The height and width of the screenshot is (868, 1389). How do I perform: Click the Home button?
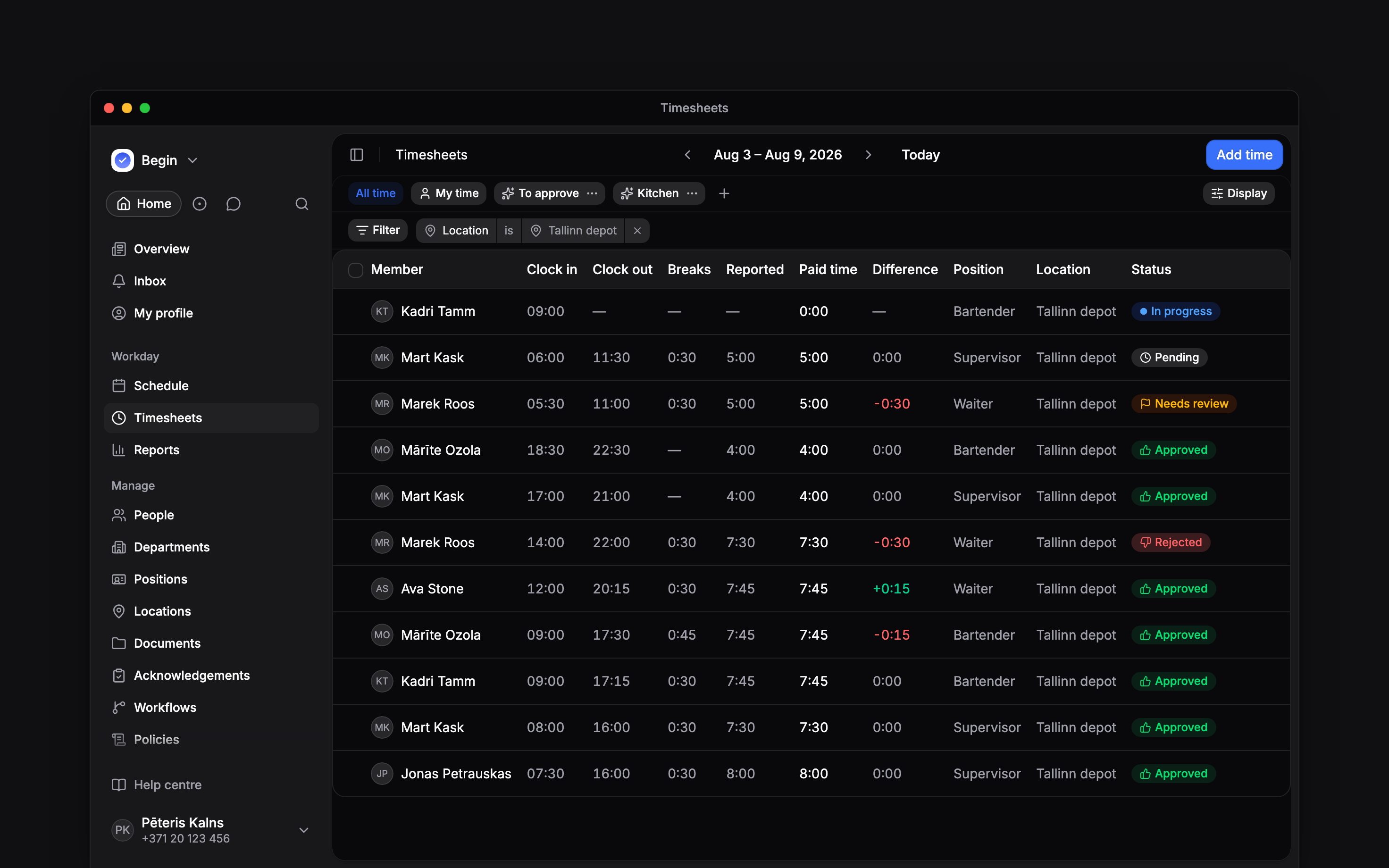pyautogui.click(x=143, y=204)
